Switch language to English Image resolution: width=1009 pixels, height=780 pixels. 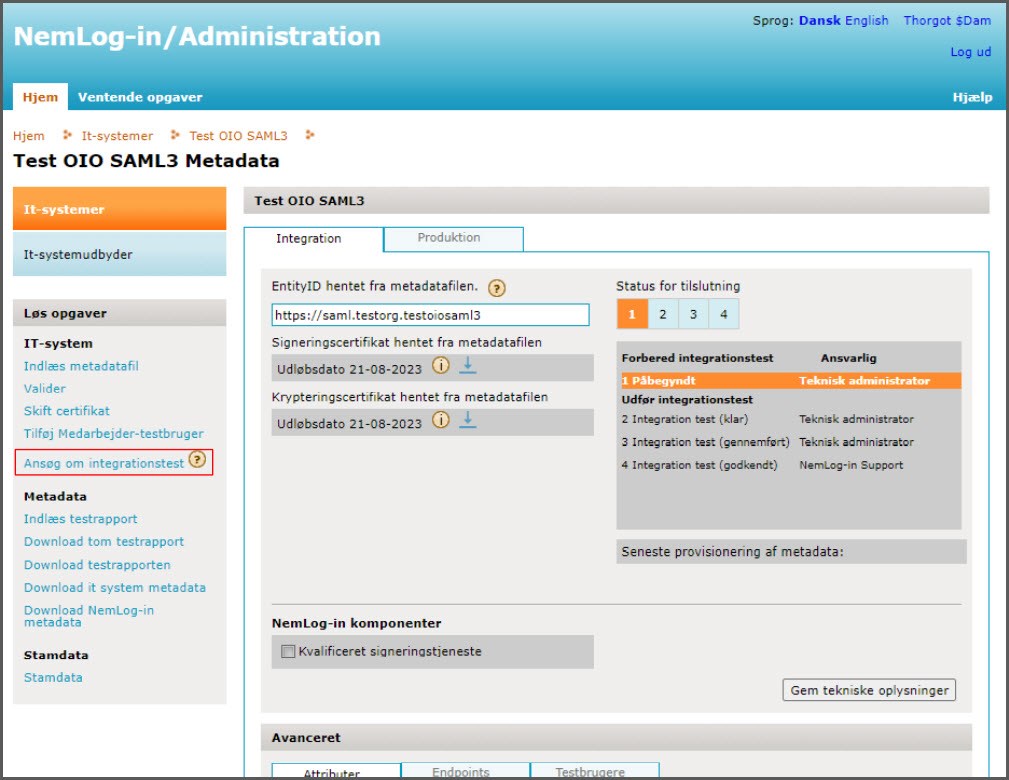click(867, 21)
